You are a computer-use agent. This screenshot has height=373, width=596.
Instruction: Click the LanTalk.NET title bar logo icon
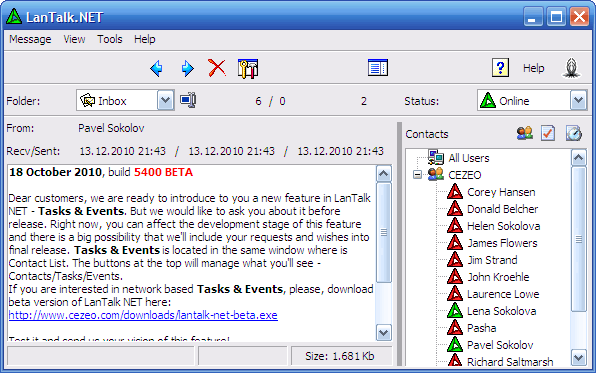point(14,16)
